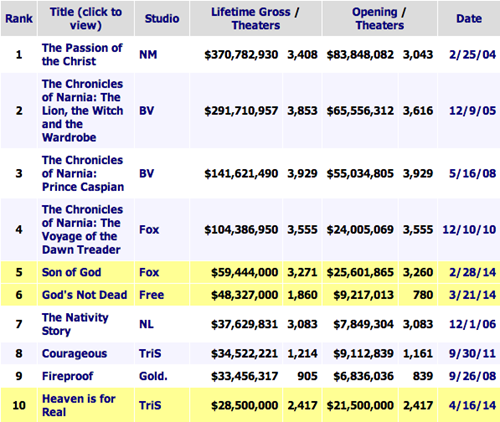Select theater count 1,860
500x422 pixels.
click(302, 295)
